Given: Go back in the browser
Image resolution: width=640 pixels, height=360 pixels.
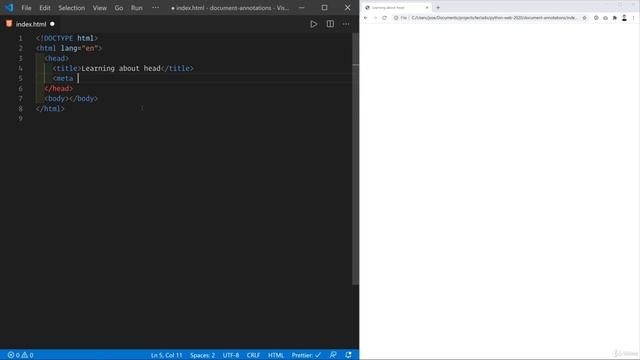Looking at the screenshot, I should 366,18.
